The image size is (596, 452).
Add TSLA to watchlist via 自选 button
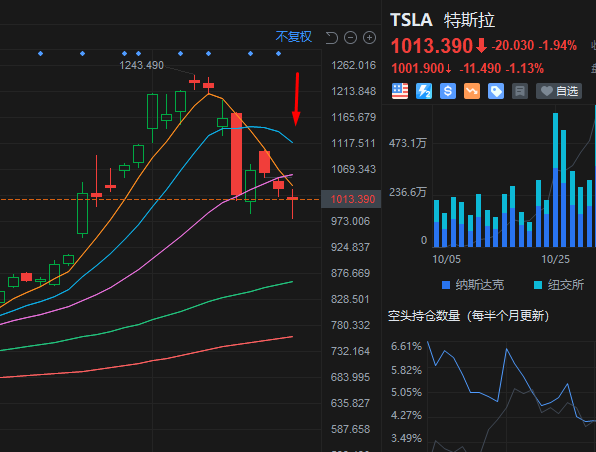click(559, 91)
